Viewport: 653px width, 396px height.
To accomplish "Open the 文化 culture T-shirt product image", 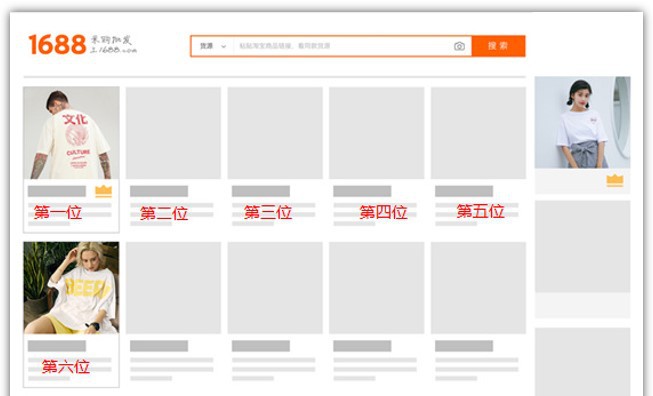I will click(x=71, y=133).
